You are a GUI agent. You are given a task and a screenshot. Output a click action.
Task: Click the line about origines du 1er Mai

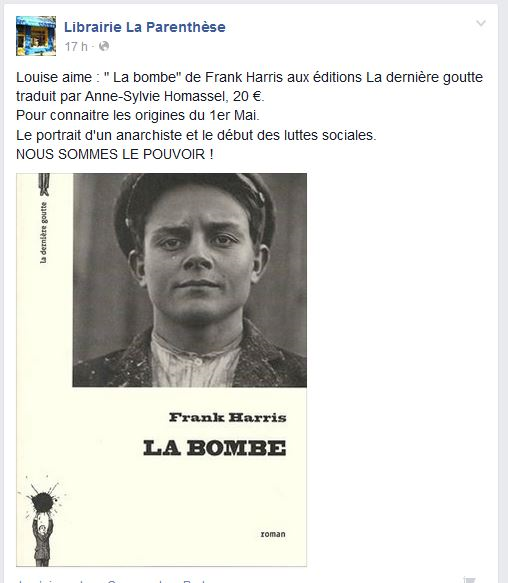(x=138, y=116)
